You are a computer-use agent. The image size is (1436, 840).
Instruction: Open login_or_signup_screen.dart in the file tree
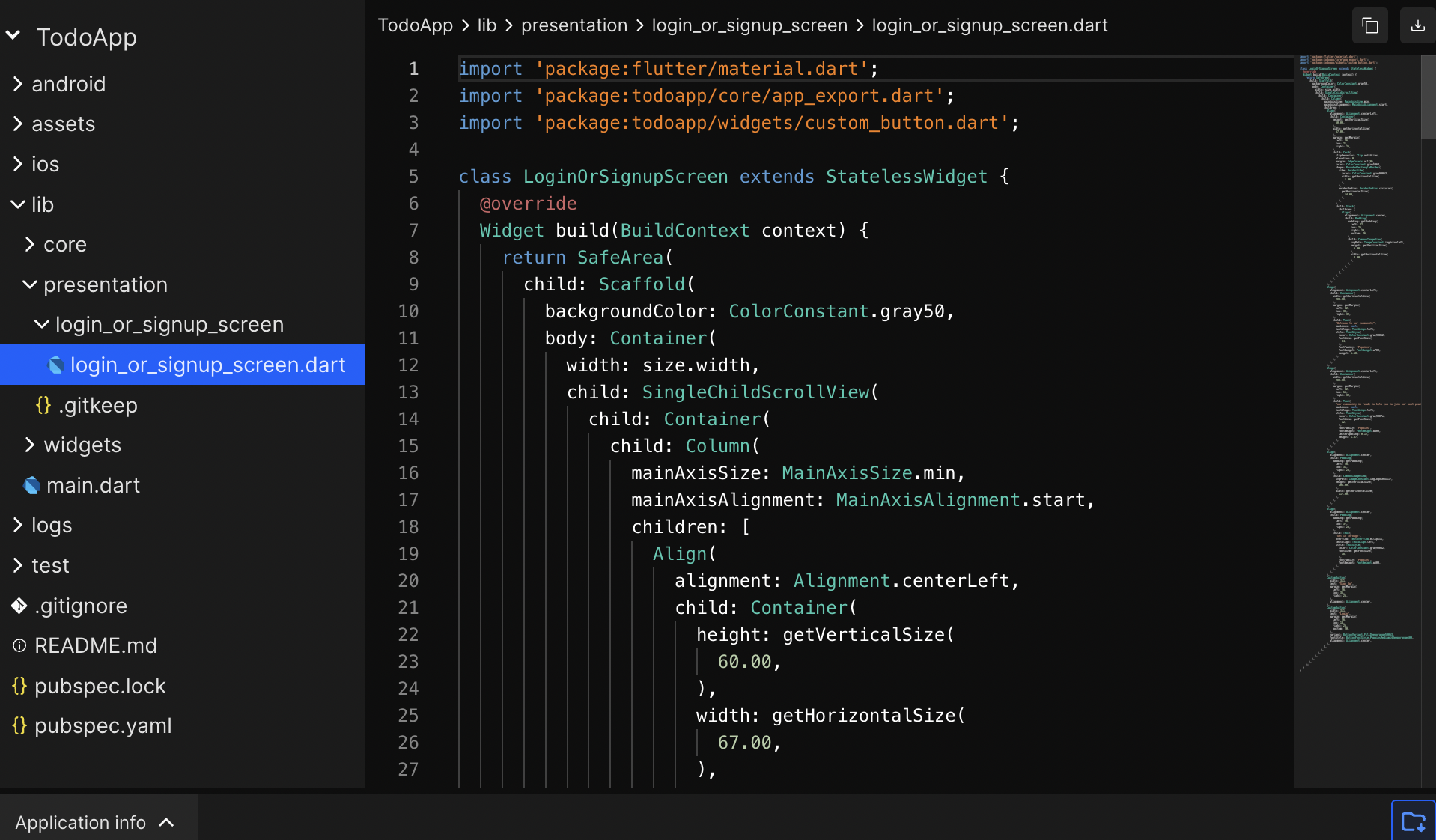click(x=183, y=365)
